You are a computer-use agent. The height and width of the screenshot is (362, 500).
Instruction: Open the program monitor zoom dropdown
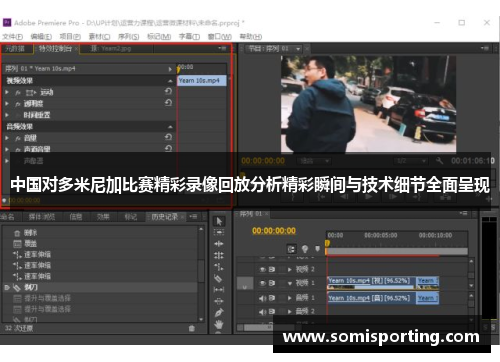314,161
